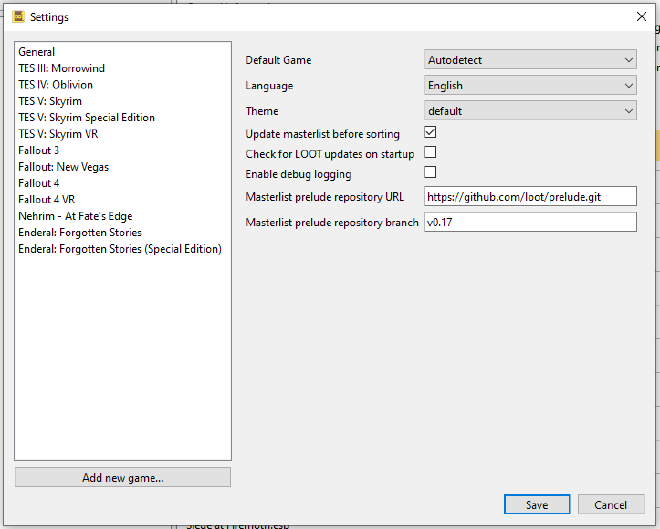The width and height of the screenshot is (660, 529).
Task: Enable debug logging checkbox
Action: [430, 173]
